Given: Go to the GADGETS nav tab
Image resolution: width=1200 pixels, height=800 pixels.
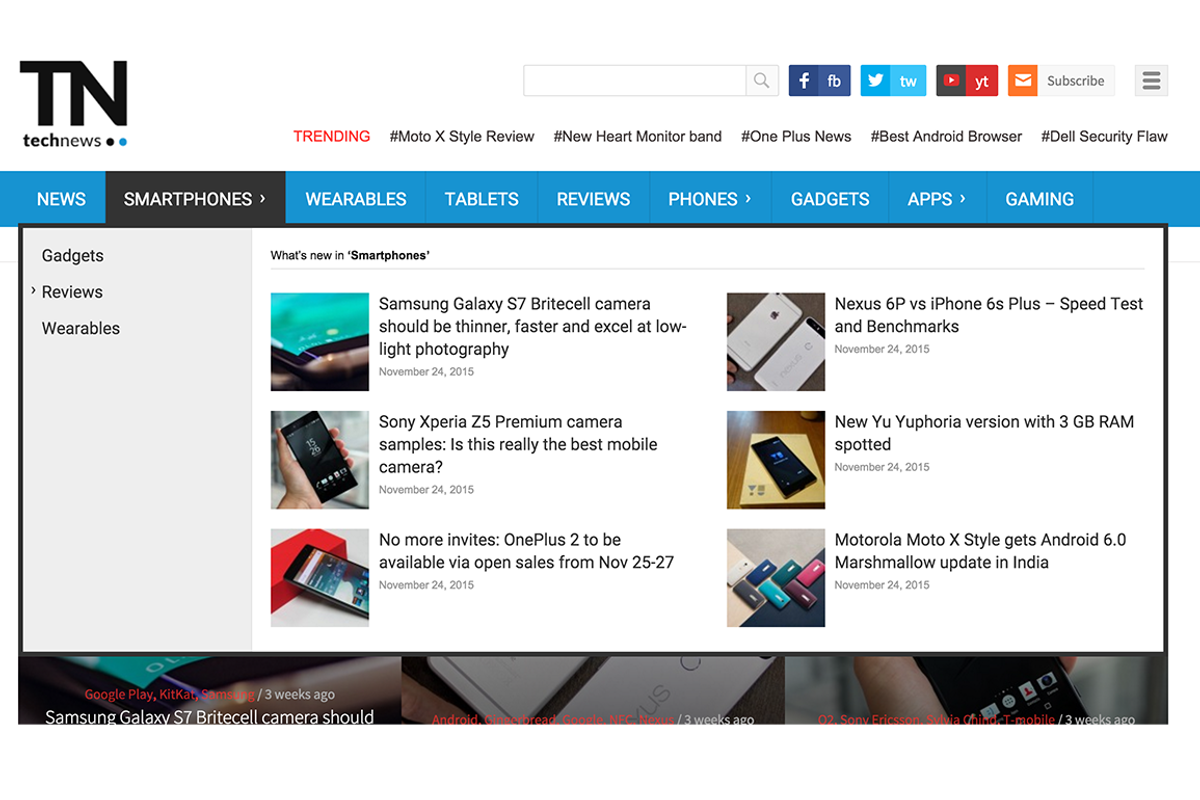Looking at the screenshot, I should coord(830,199).
